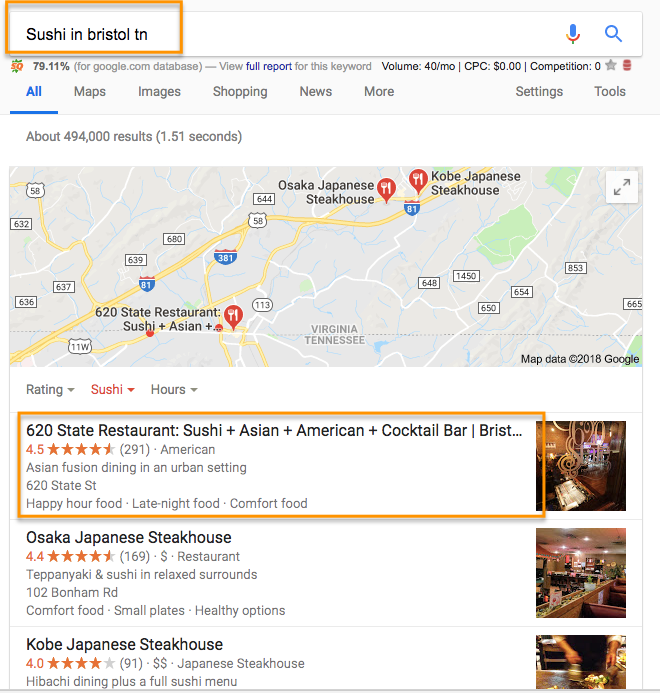
Task: Expand the map with the fullscreen arrows
Action: pyautogui.click(x=622, y=187)
